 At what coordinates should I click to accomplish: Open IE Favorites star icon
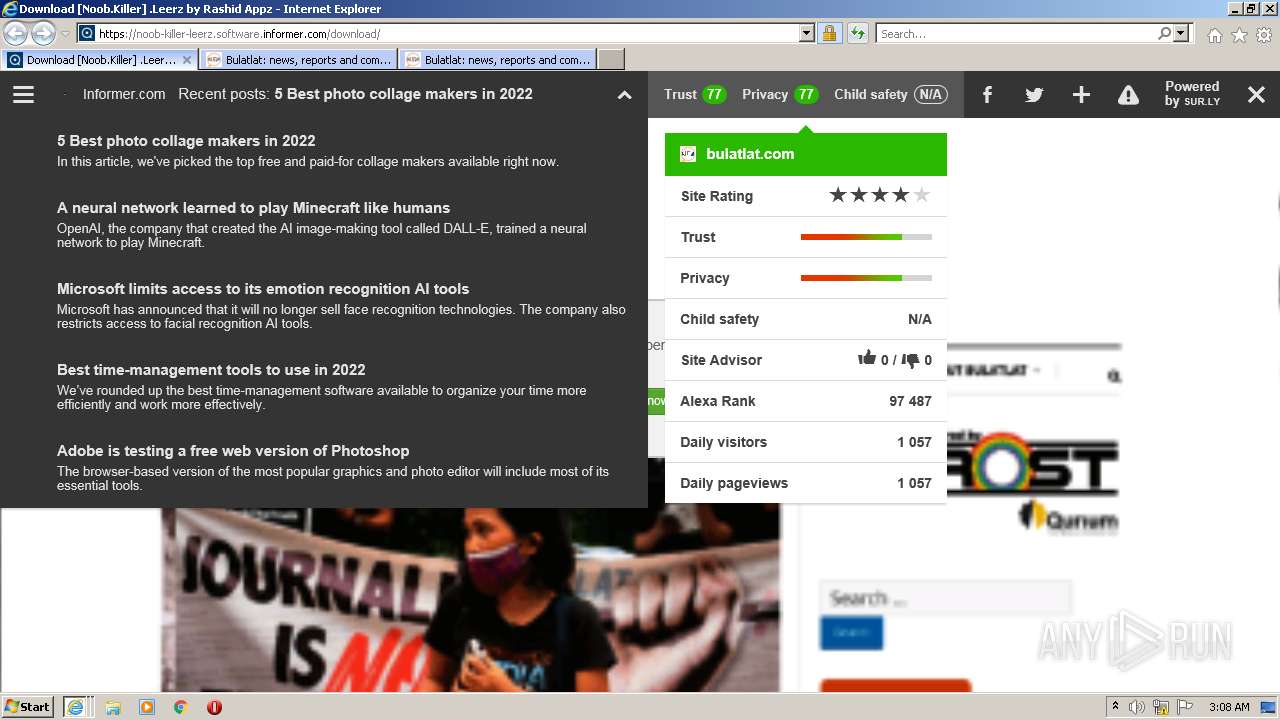[1239, 35]
